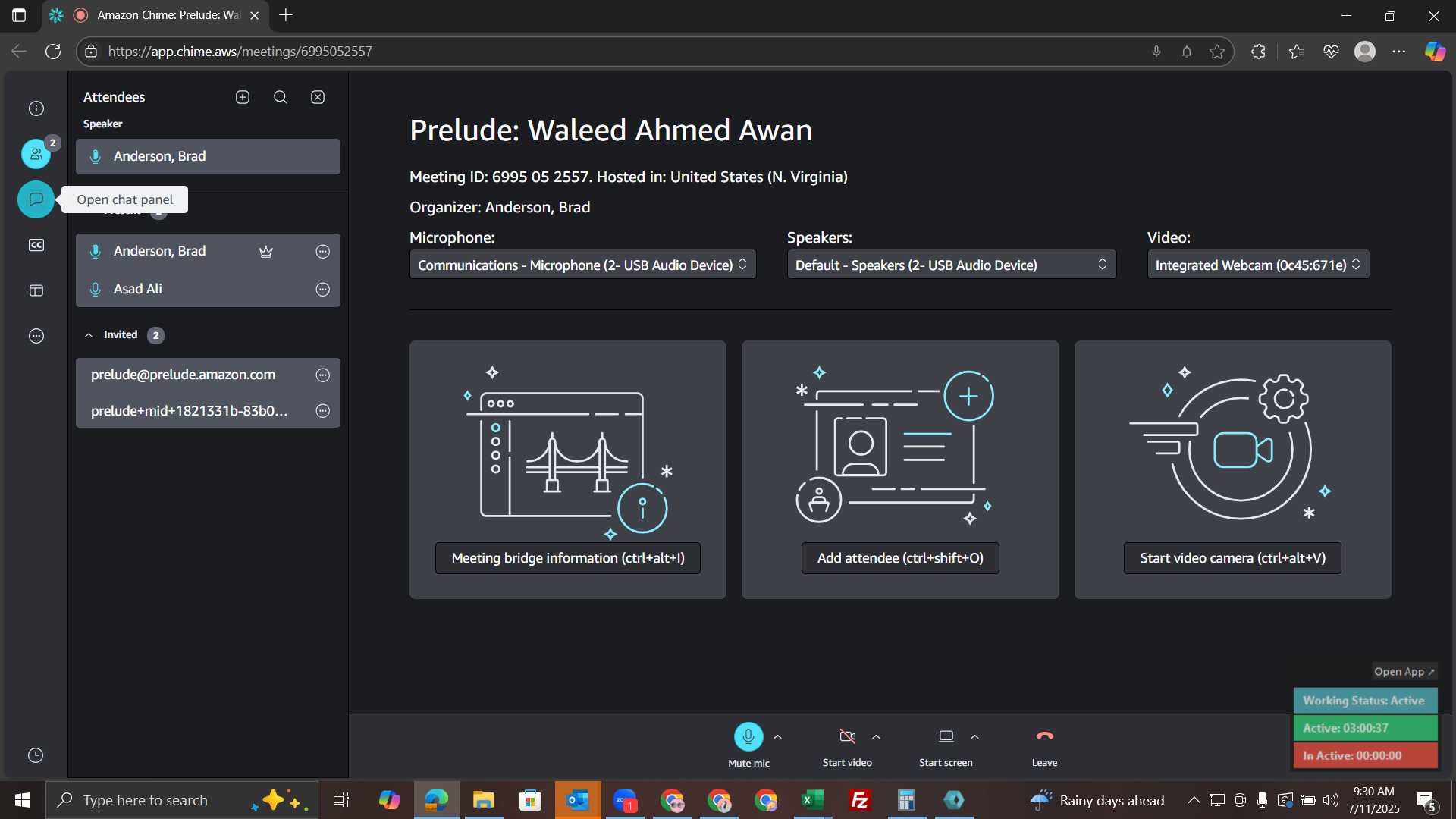
Task: Click Meeting bridge information button
Action: pos(568,558)
